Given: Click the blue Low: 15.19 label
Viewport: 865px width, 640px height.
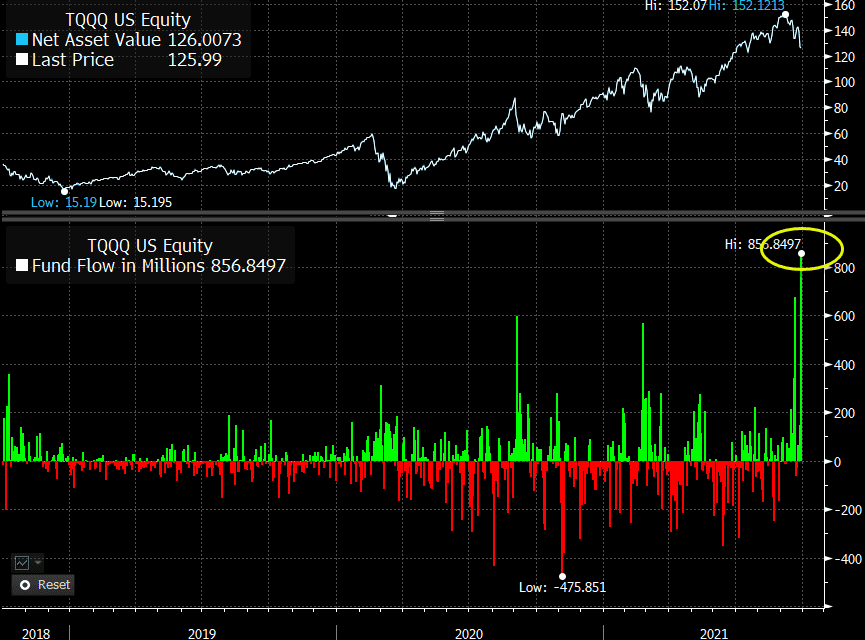Looking at the screenshot, I should [63, 202].
